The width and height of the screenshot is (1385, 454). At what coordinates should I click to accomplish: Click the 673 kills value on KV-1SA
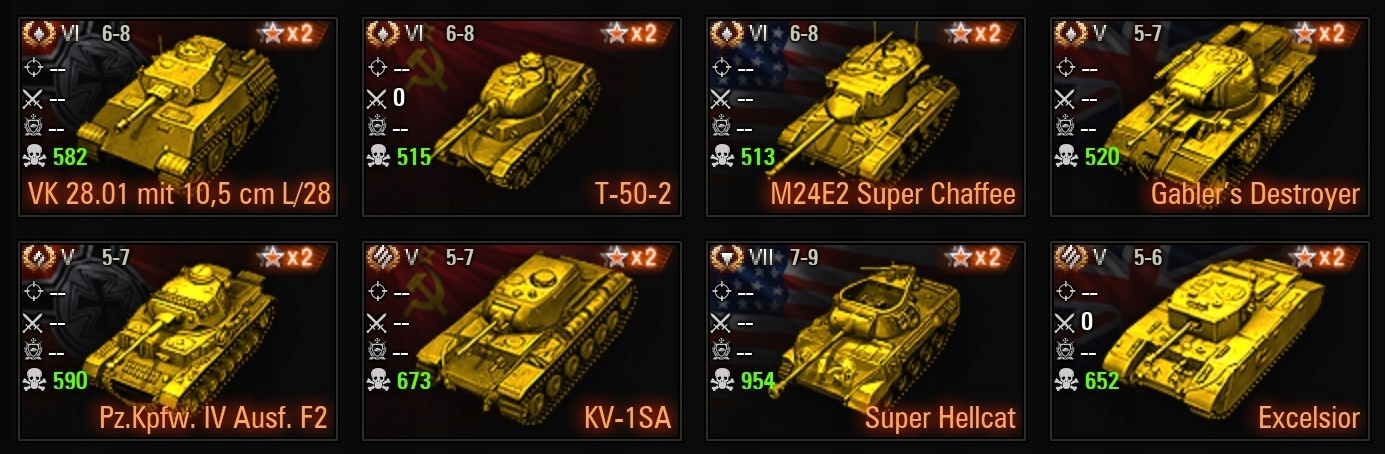coord(413,380)
